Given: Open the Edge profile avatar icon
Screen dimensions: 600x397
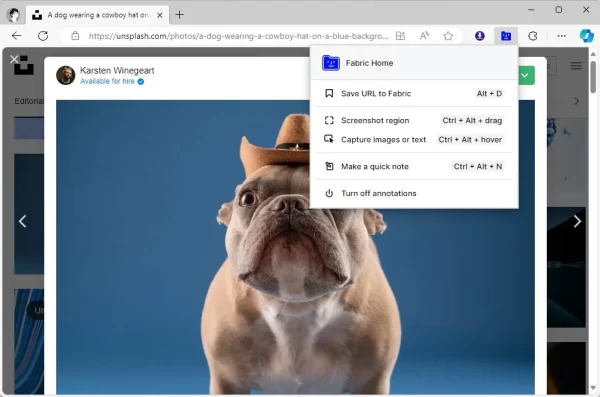Looking at the screenshot, I should pyautogui.click(x=14, y=15).
